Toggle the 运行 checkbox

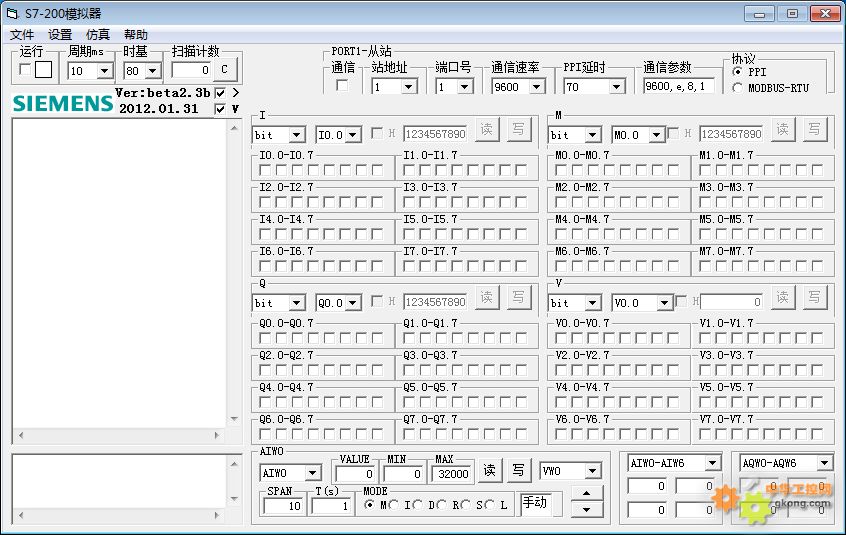pyautogui.click(x=24, y=69)
